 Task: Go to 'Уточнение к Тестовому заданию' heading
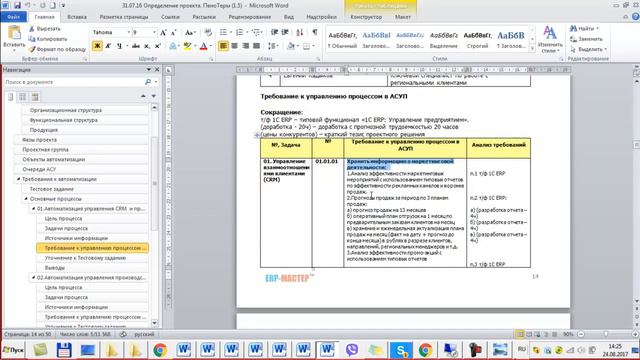click(85, 258)
